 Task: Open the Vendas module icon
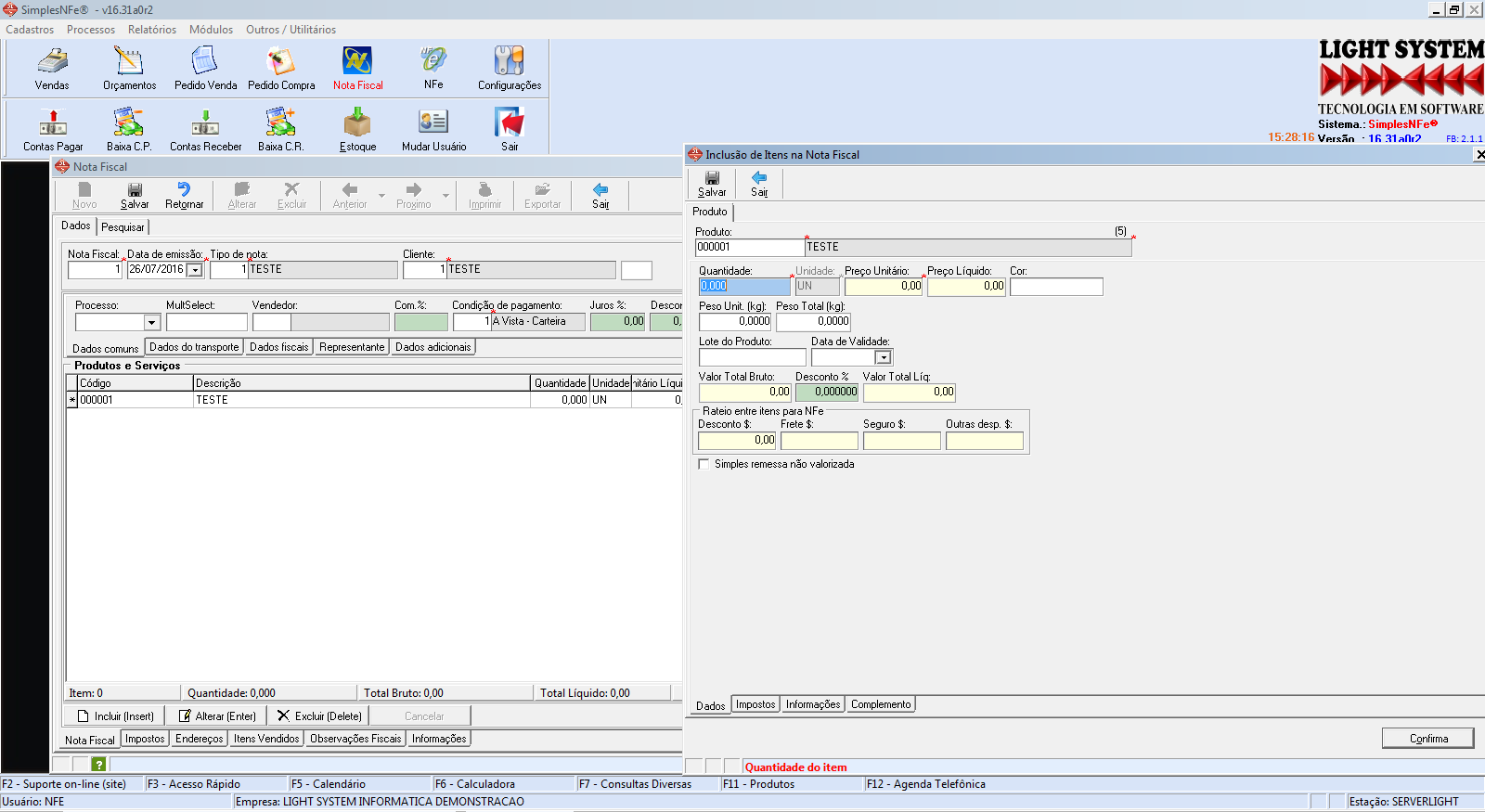(52, 68)
